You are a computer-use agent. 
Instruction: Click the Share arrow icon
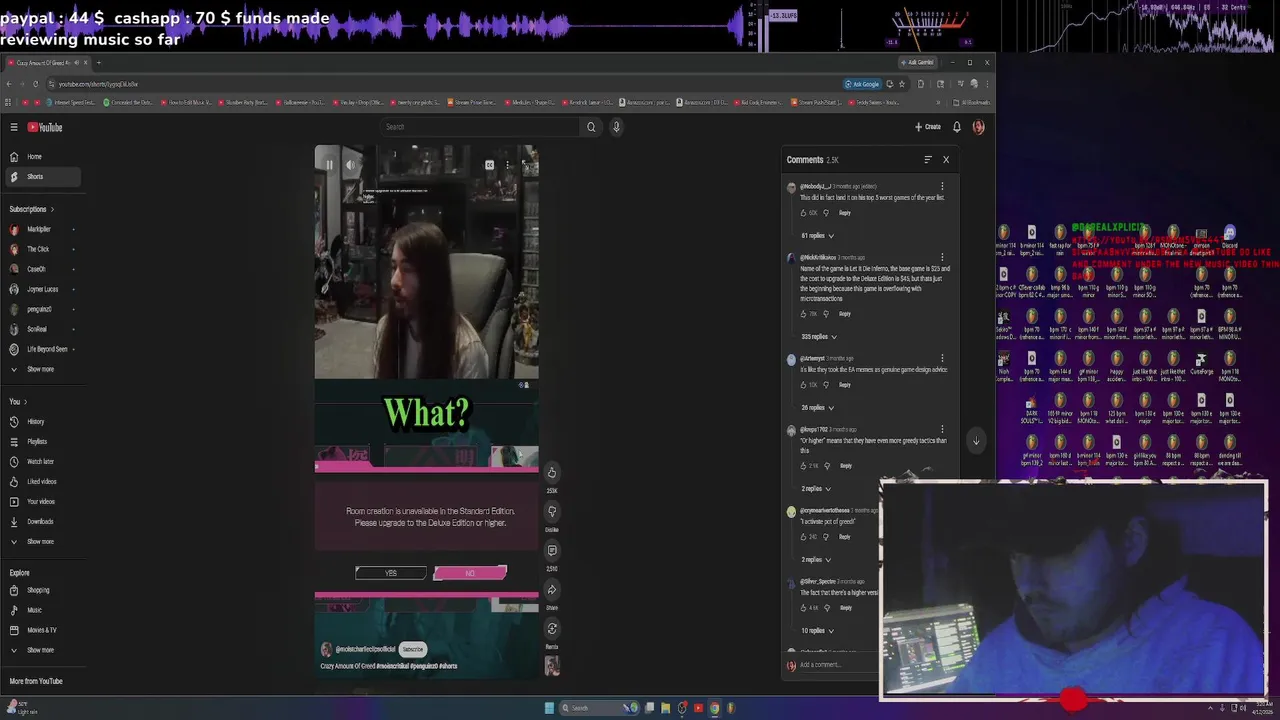point(551,589)
